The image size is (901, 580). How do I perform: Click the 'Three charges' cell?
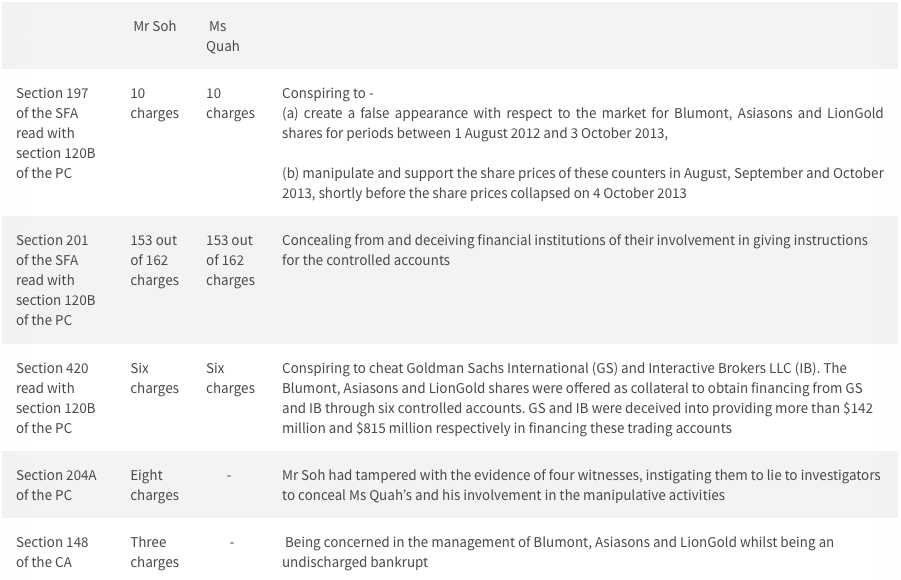[155, 552]
